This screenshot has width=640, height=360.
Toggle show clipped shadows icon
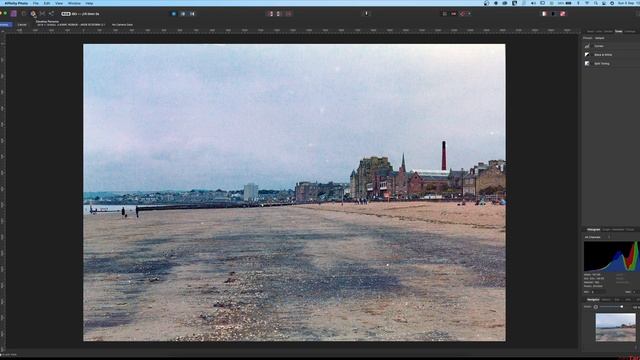(x=553, y=13)
